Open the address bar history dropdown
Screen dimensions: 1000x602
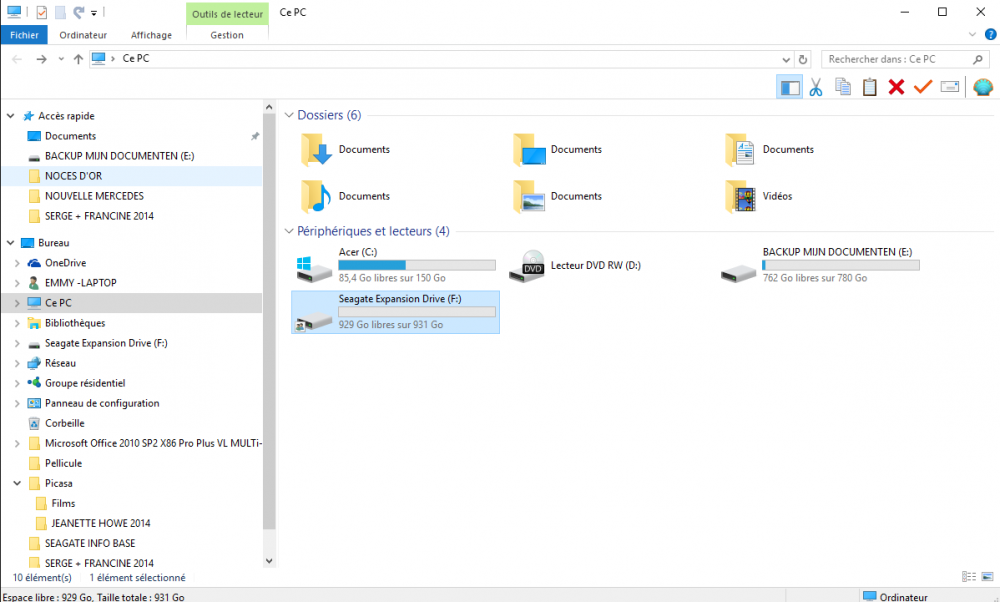pos(785,60)
